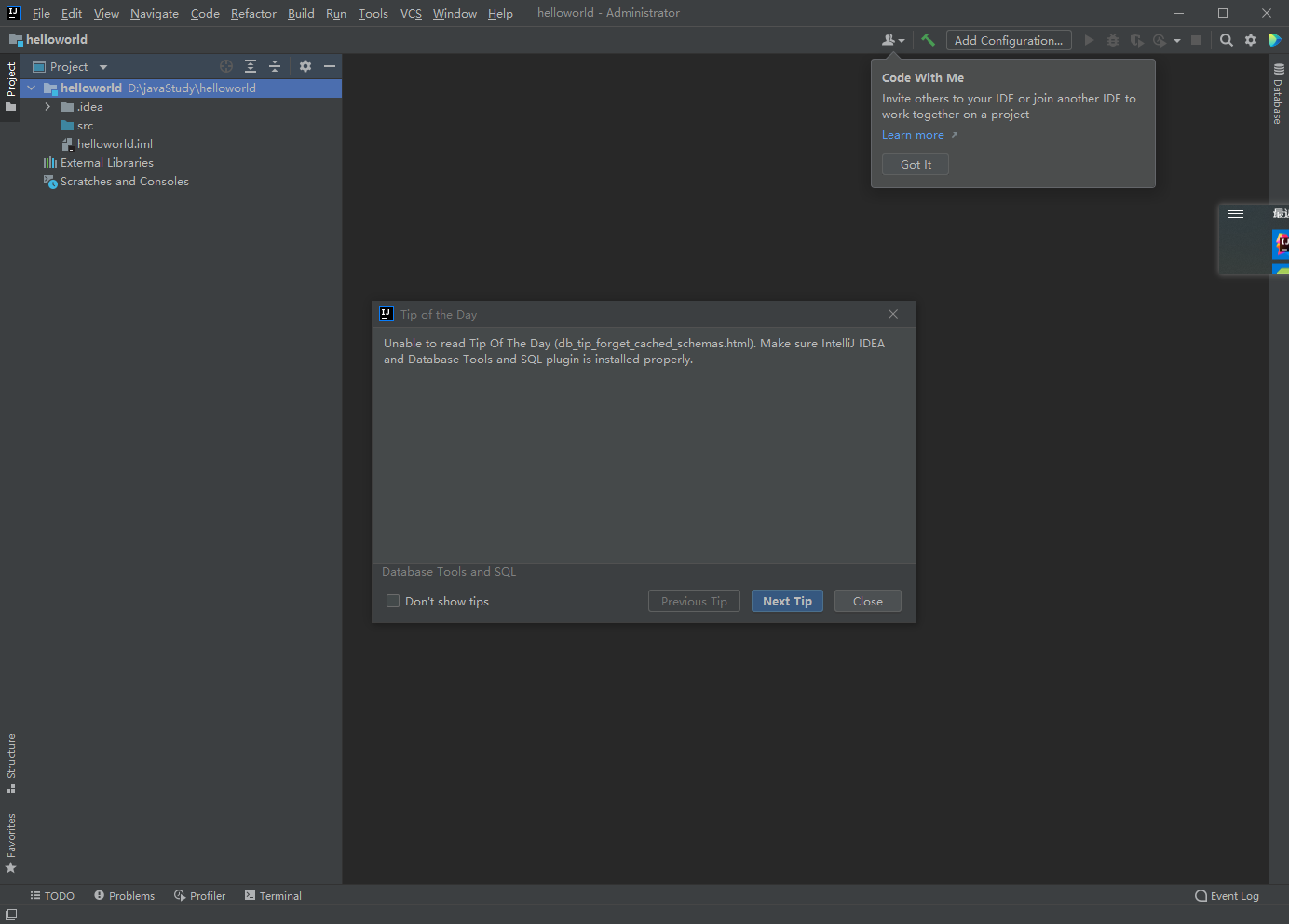Open IDE settings gear in top toolbar
Viewport: 1289px width, 924px height.
(1251, 40)
